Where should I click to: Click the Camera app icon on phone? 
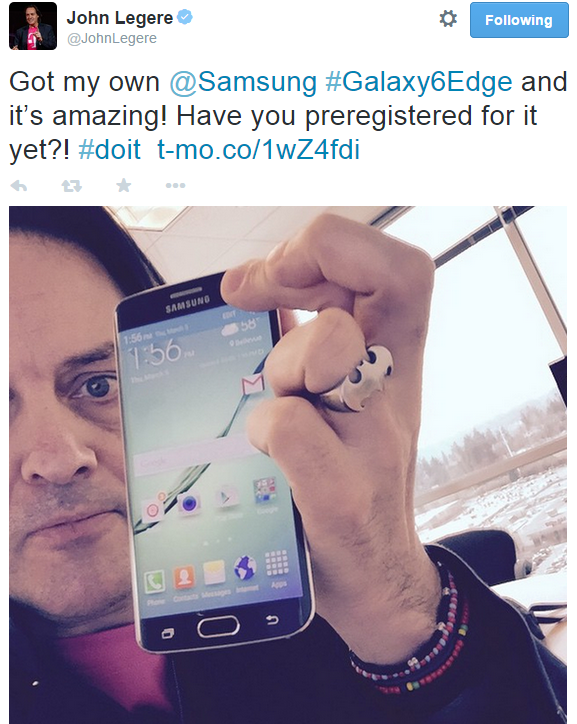189,503
